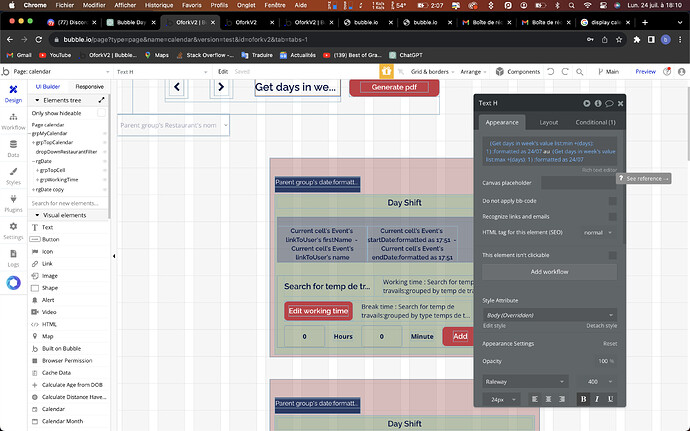This screenshot has width=690, height=431.
Task: Enable Only show hideable checkbox
Action: pos(101,113)
